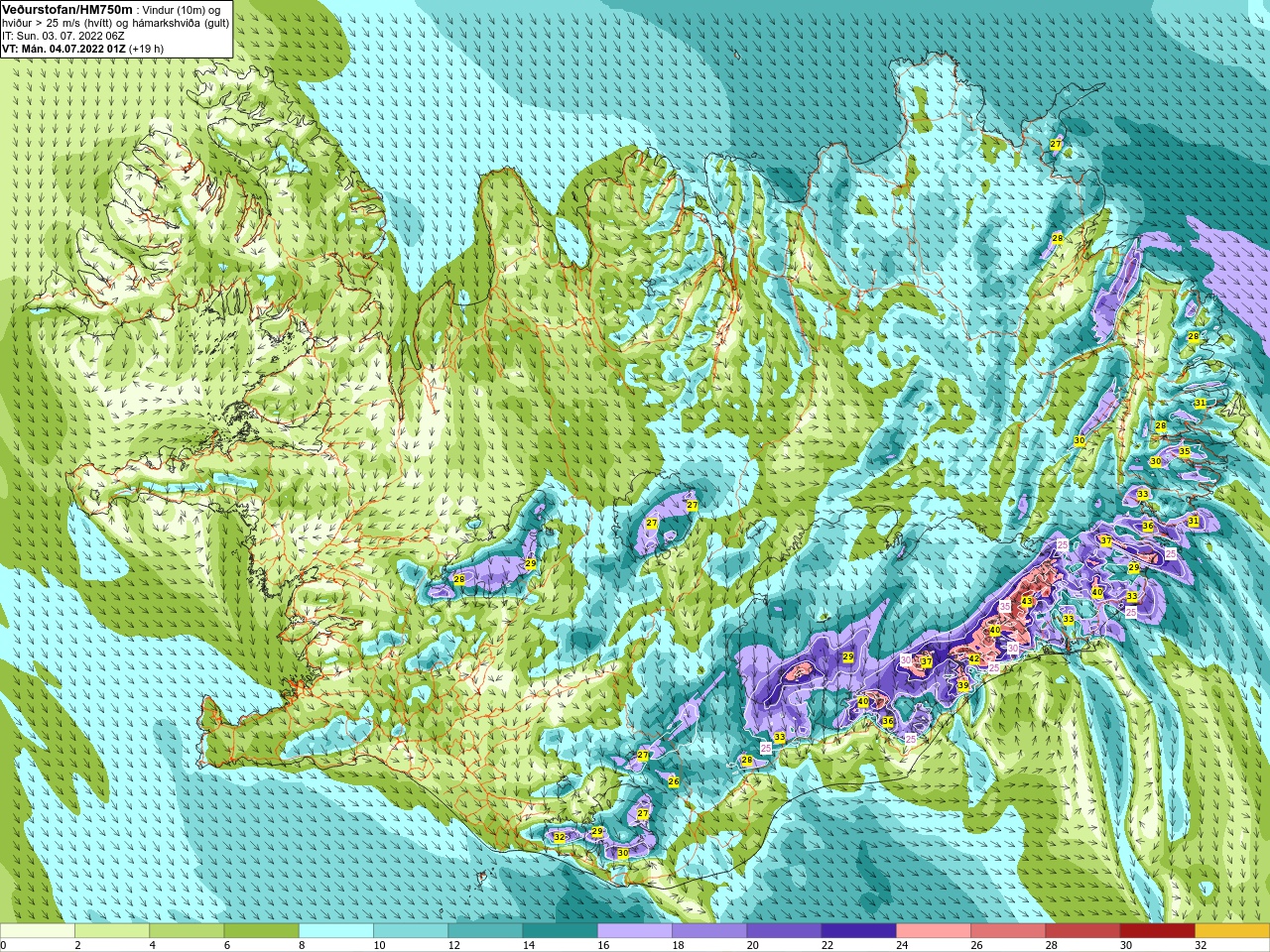Image resolution: width=1270 pixels, height=952 pixels.
Task: Click the 20–22 m/s violet legend swatch
Action: [784, 931]
